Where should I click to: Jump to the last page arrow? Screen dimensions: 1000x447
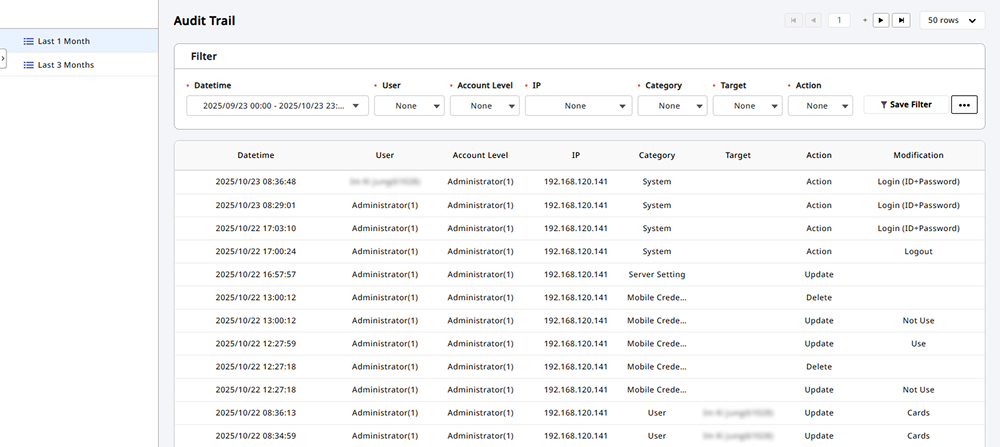[901, 20]
